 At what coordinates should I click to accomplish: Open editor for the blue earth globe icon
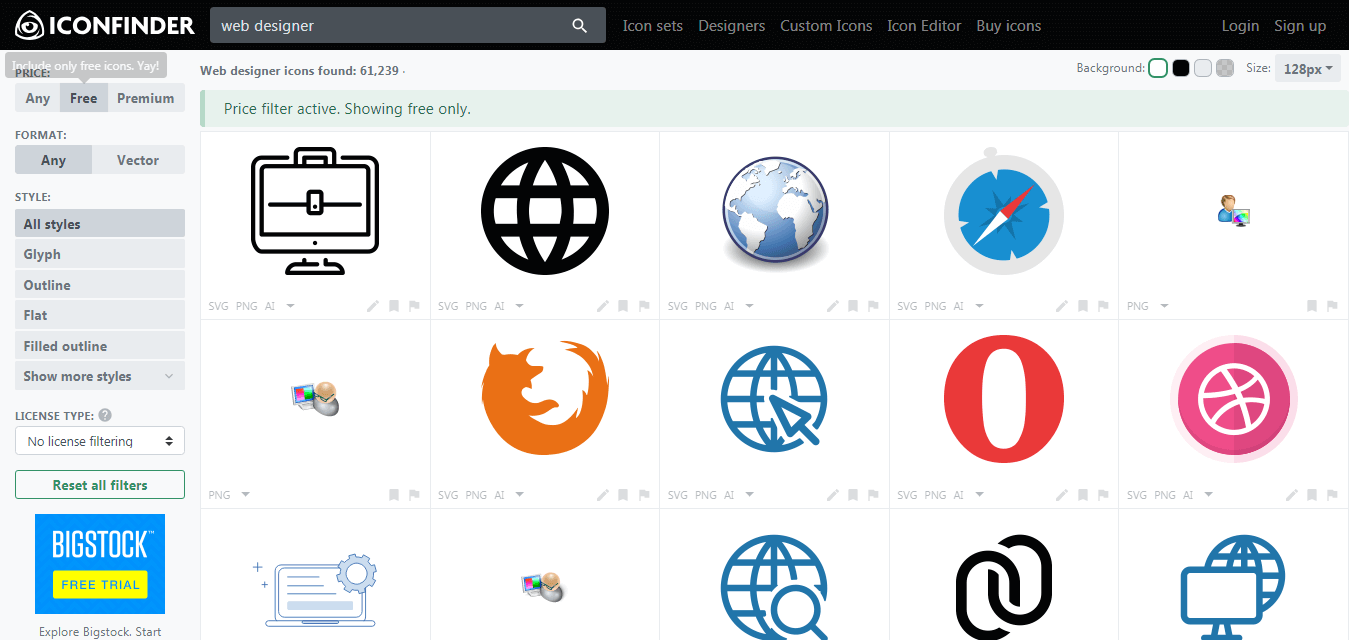pos(833,306)
